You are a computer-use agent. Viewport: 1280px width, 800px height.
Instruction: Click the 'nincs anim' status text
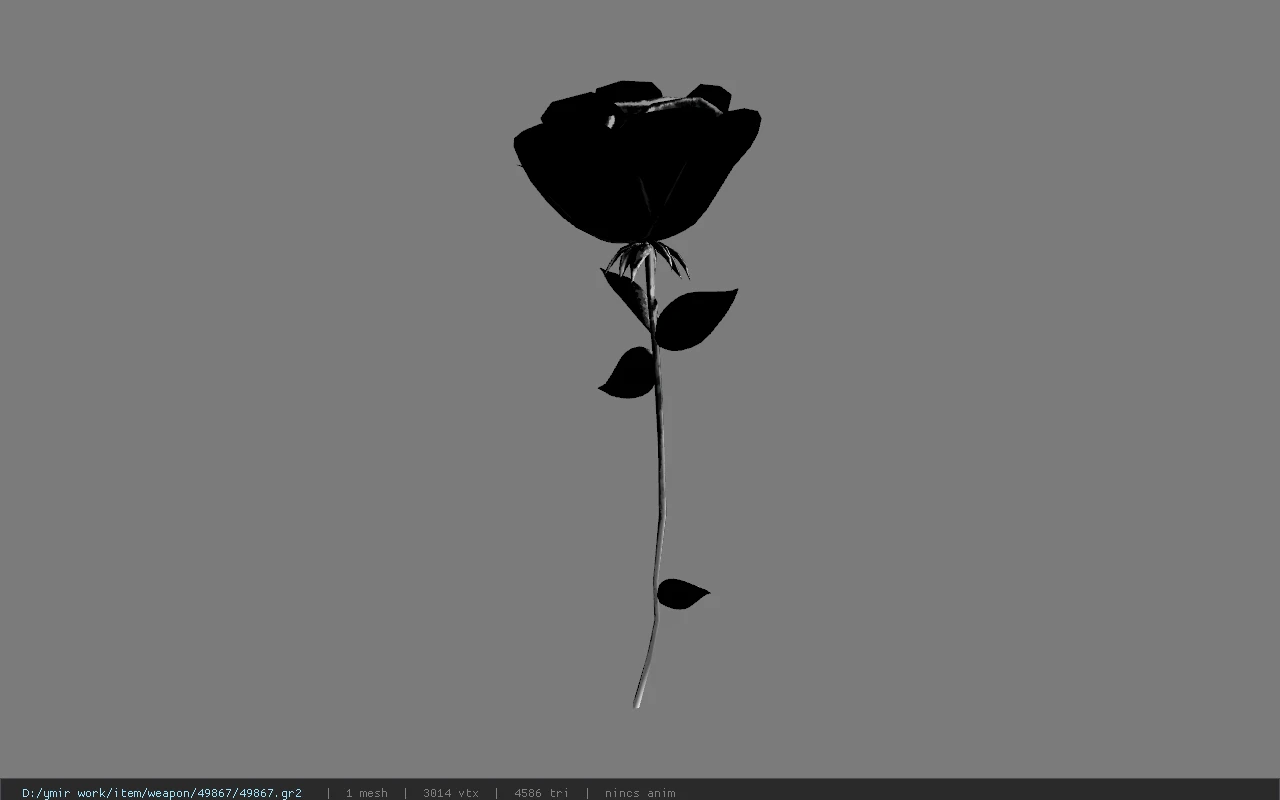click(x=640, y=793)
